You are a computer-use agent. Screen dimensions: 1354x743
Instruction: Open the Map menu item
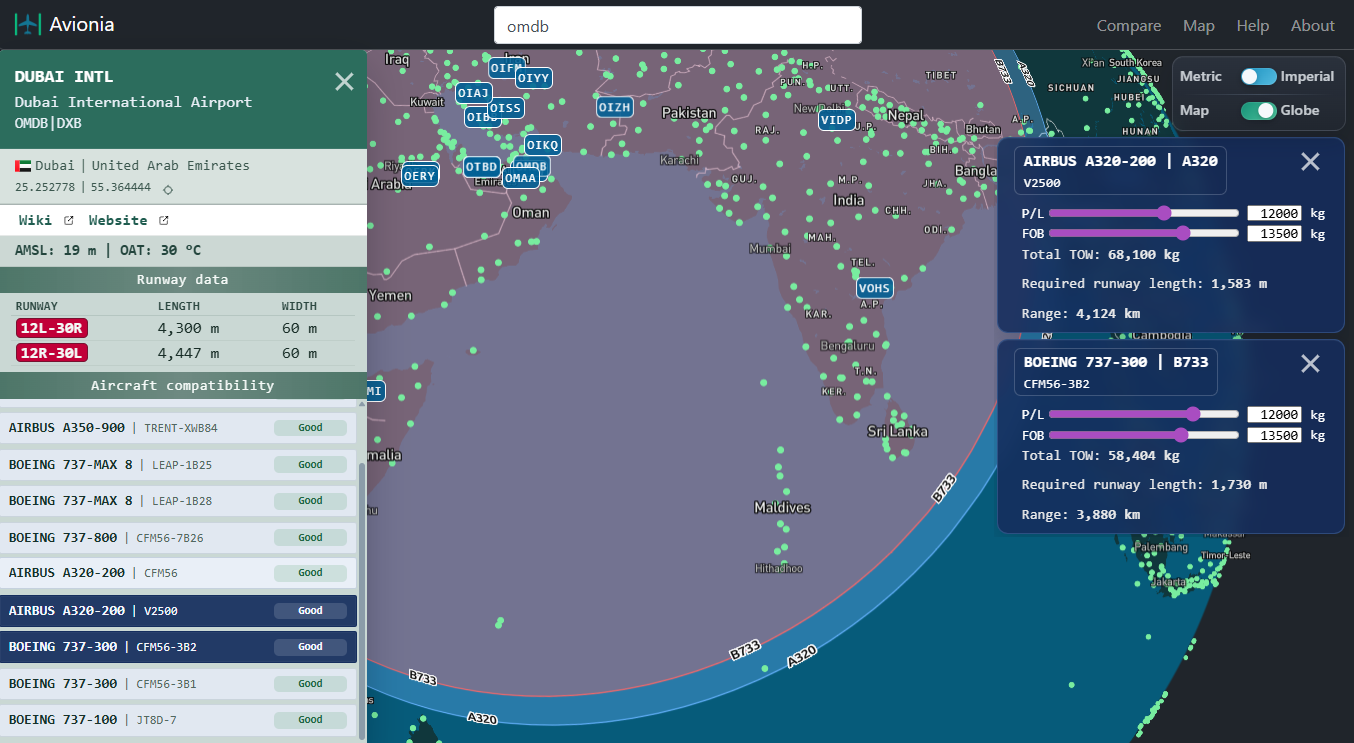coord(1199,26)
